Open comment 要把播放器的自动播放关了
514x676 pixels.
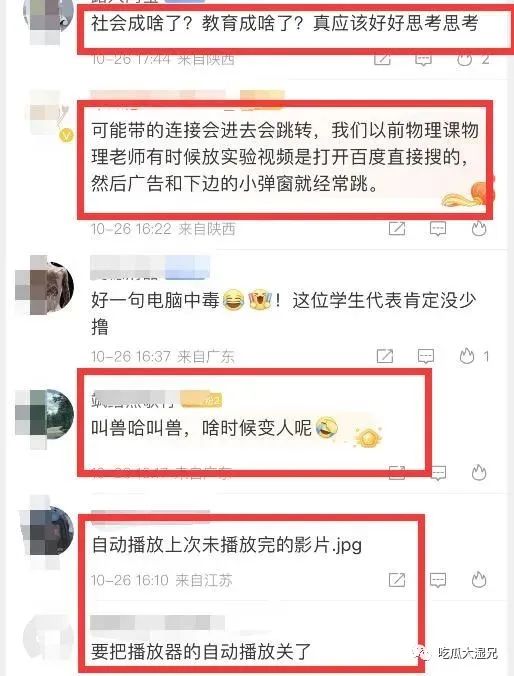coord(201,651)
